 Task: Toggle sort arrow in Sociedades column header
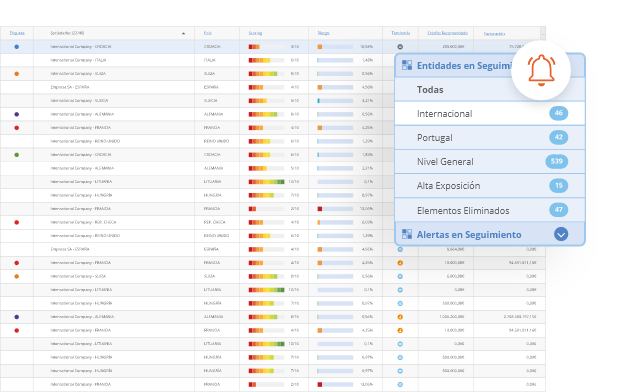(x=183, y=33)
